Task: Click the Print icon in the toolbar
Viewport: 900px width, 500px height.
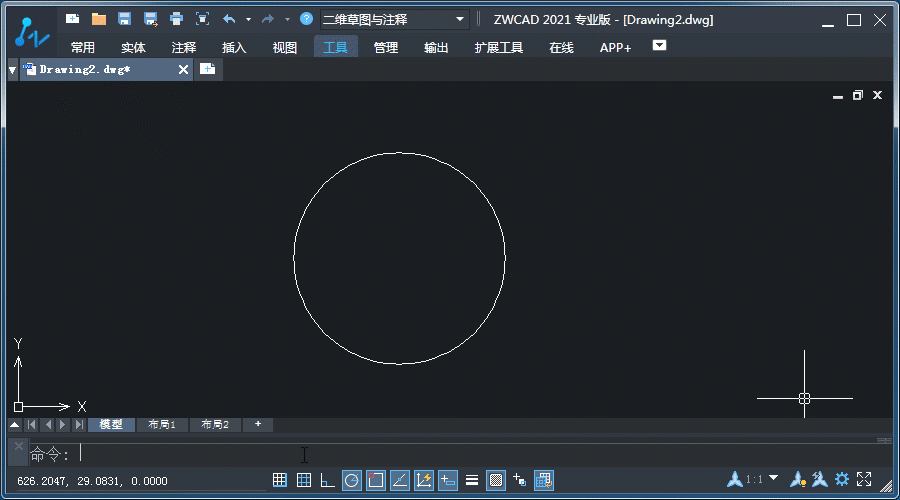Action: [x=177, y=19]
